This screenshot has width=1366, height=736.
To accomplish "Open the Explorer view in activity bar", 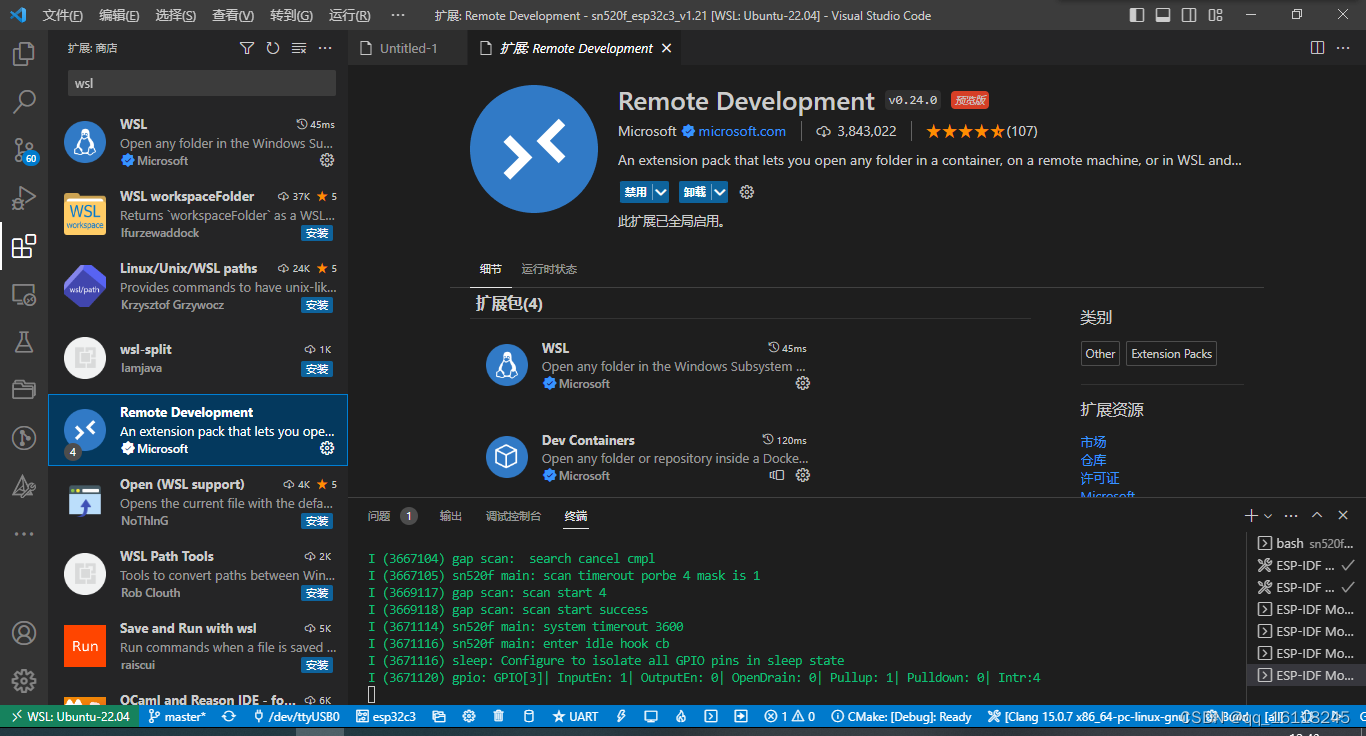I will pos(24,54).
